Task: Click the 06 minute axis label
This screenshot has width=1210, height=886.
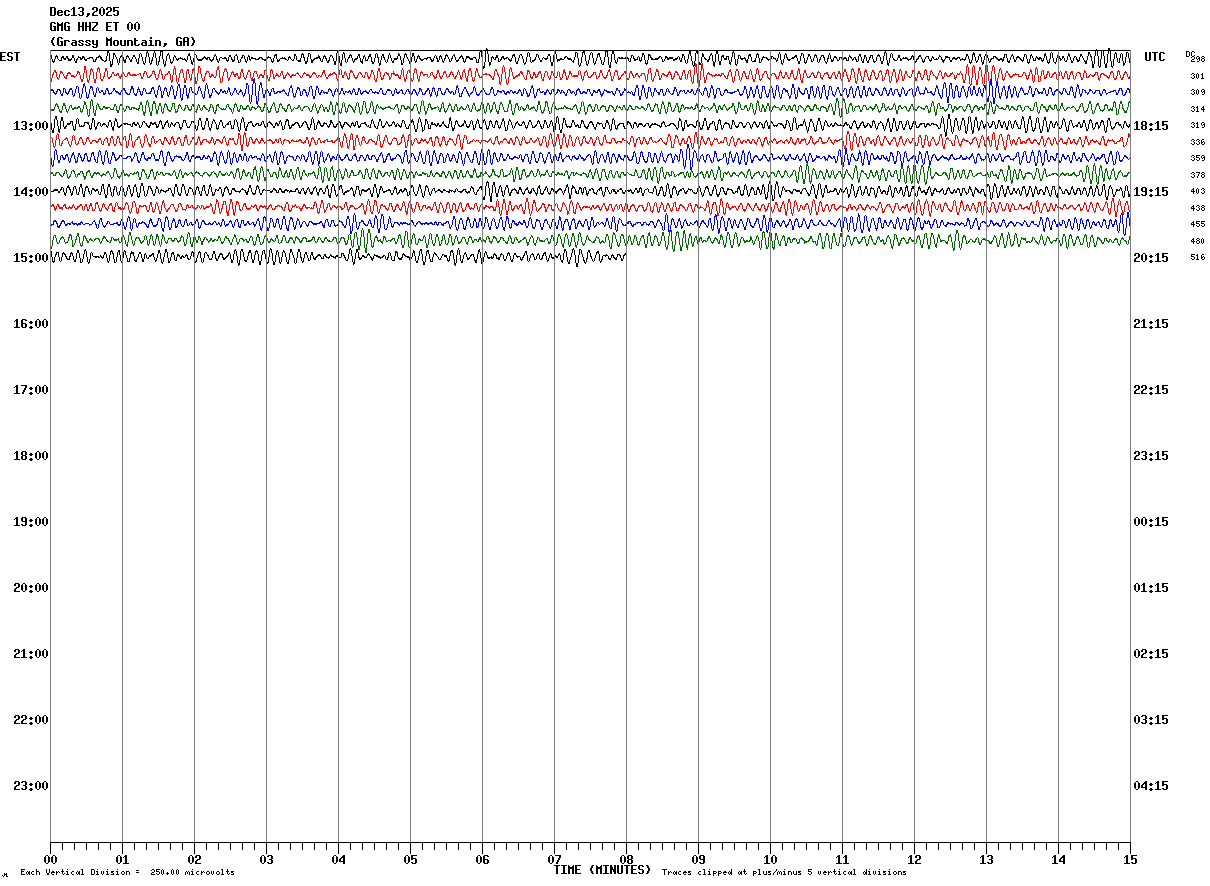Action: point(483,860)
